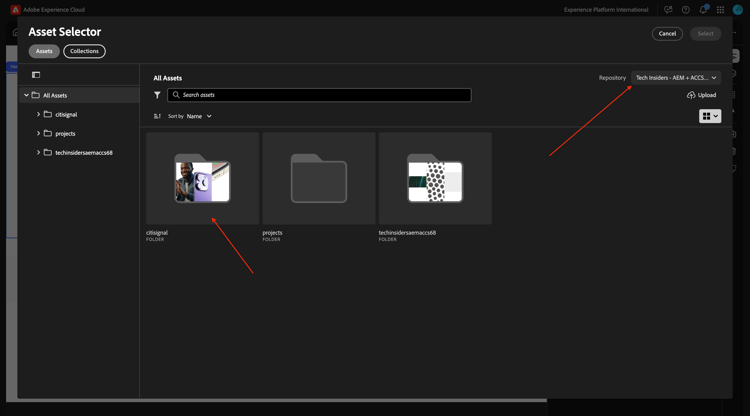The height and width of the screenshot is (416, 750).
Task: Open the notifications bell icon
Action: (703, 10)
